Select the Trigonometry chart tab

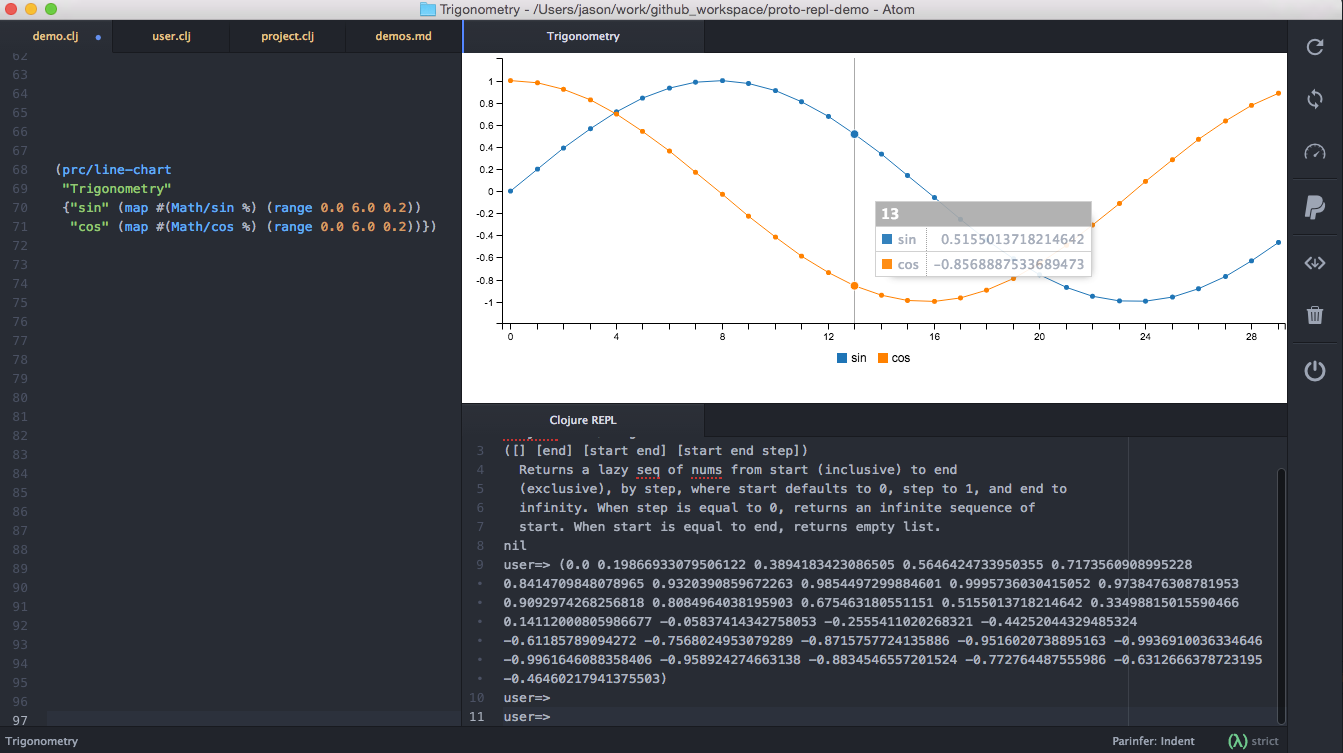pos(584,36)
